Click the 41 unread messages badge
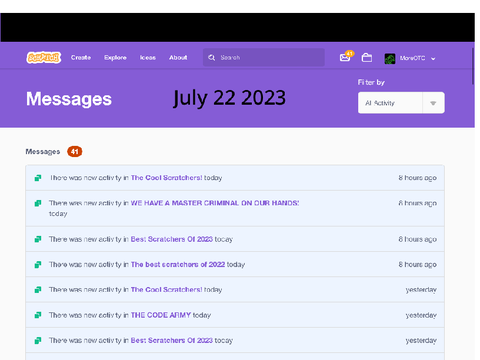Screen dimensions: 480x360 [75, 152]
